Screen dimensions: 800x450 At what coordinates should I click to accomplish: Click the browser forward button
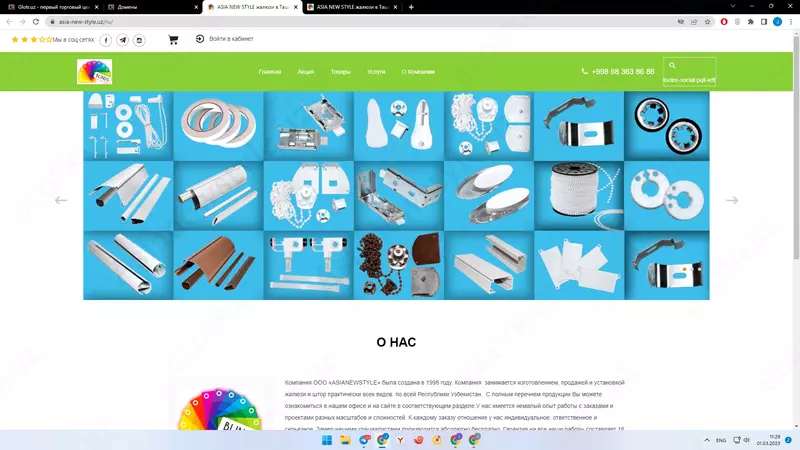pos(22,21)
